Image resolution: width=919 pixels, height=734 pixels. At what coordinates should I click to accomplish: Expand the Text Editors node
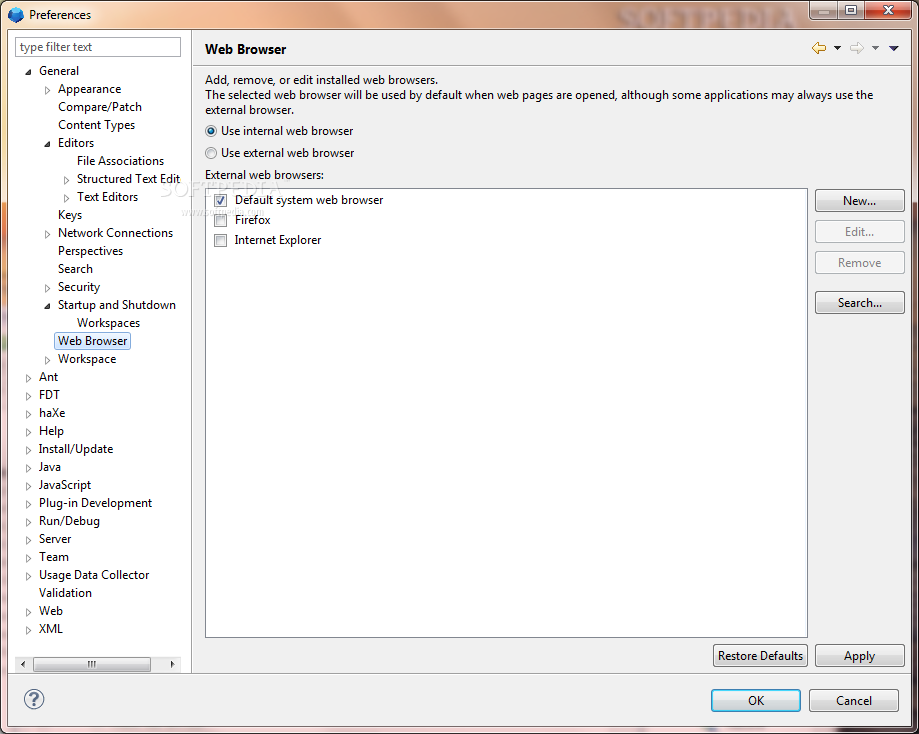[x=66, y=198]
